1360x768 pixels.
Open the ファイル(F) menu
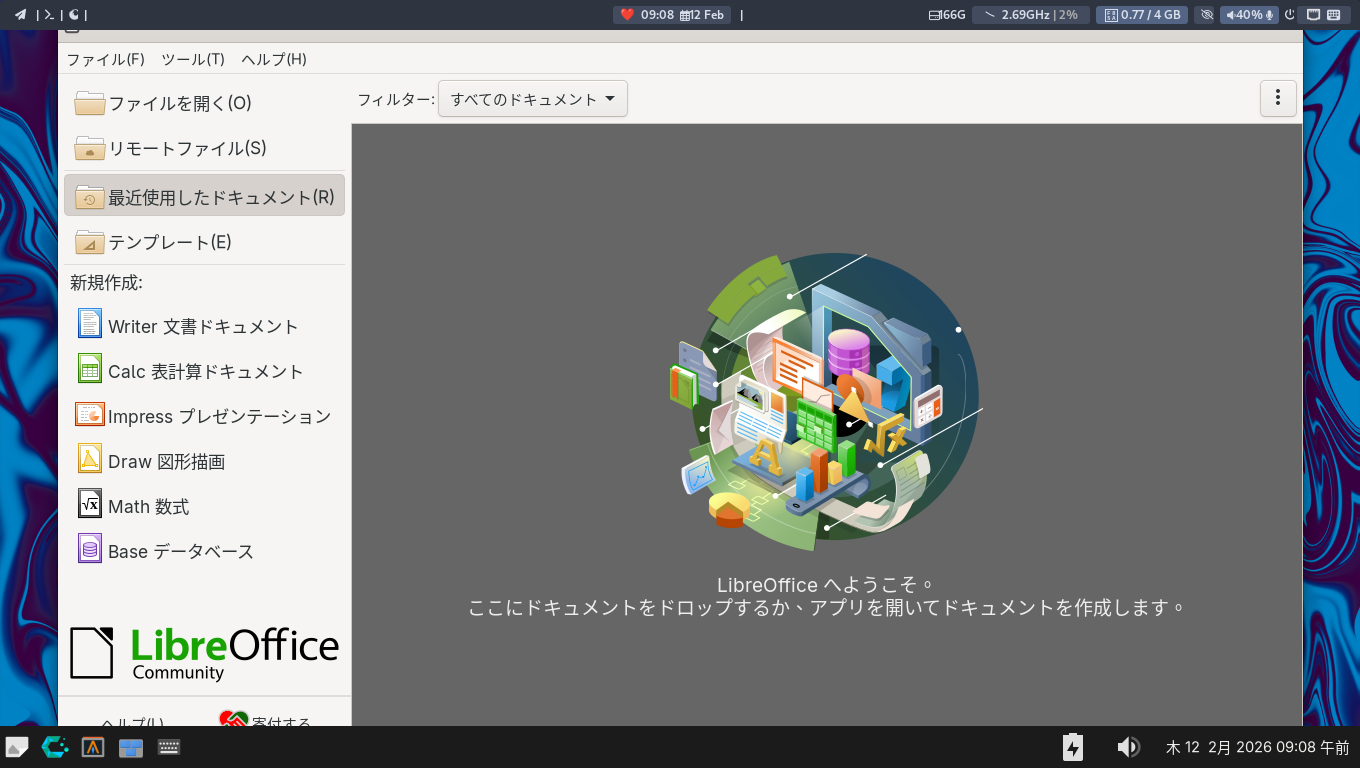click(105, 59)
